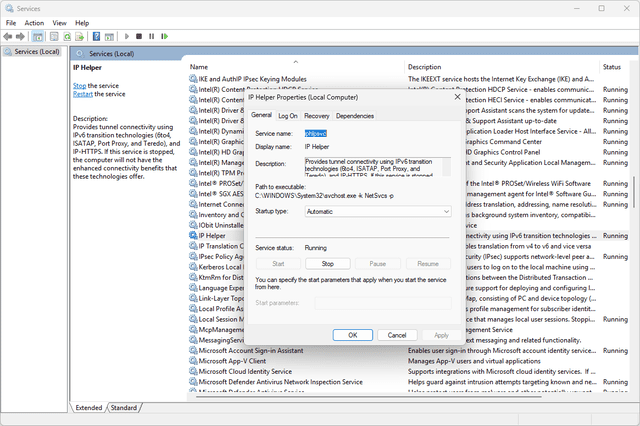
Task: Select the Standard view tab
Action: pyautogui.click(x=123, y=408)
